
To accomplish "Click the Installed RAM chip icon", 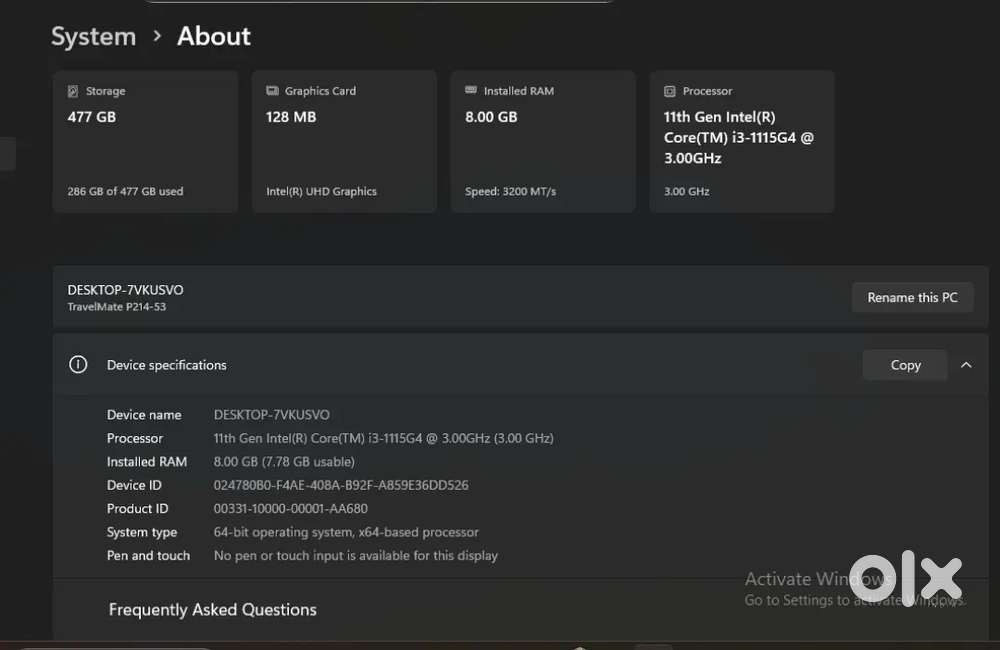I will point(471,91).
